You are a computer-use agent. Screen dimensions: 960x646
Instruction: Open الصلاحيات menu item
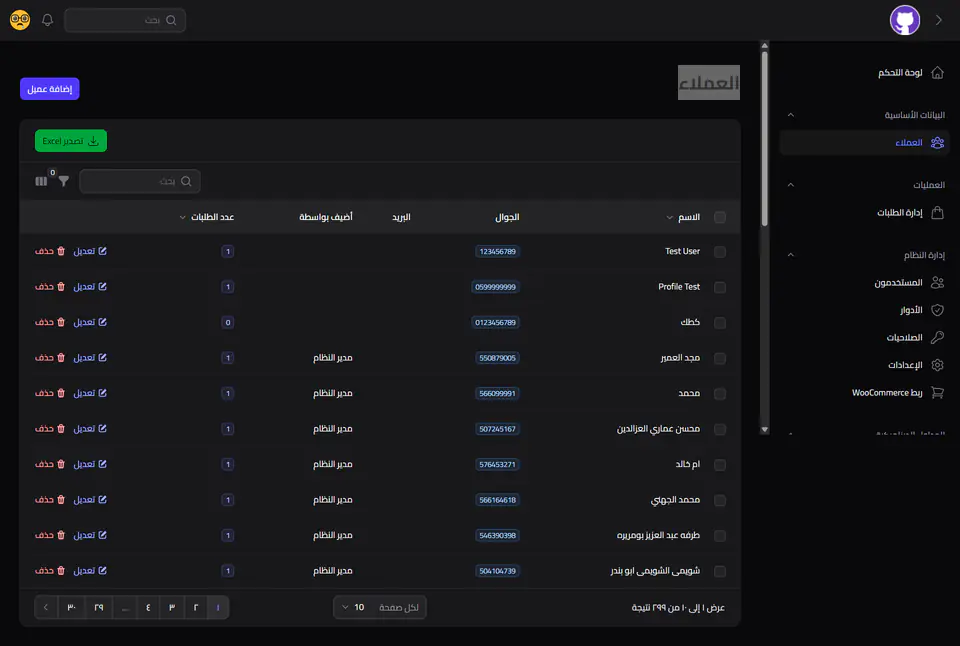904,337
